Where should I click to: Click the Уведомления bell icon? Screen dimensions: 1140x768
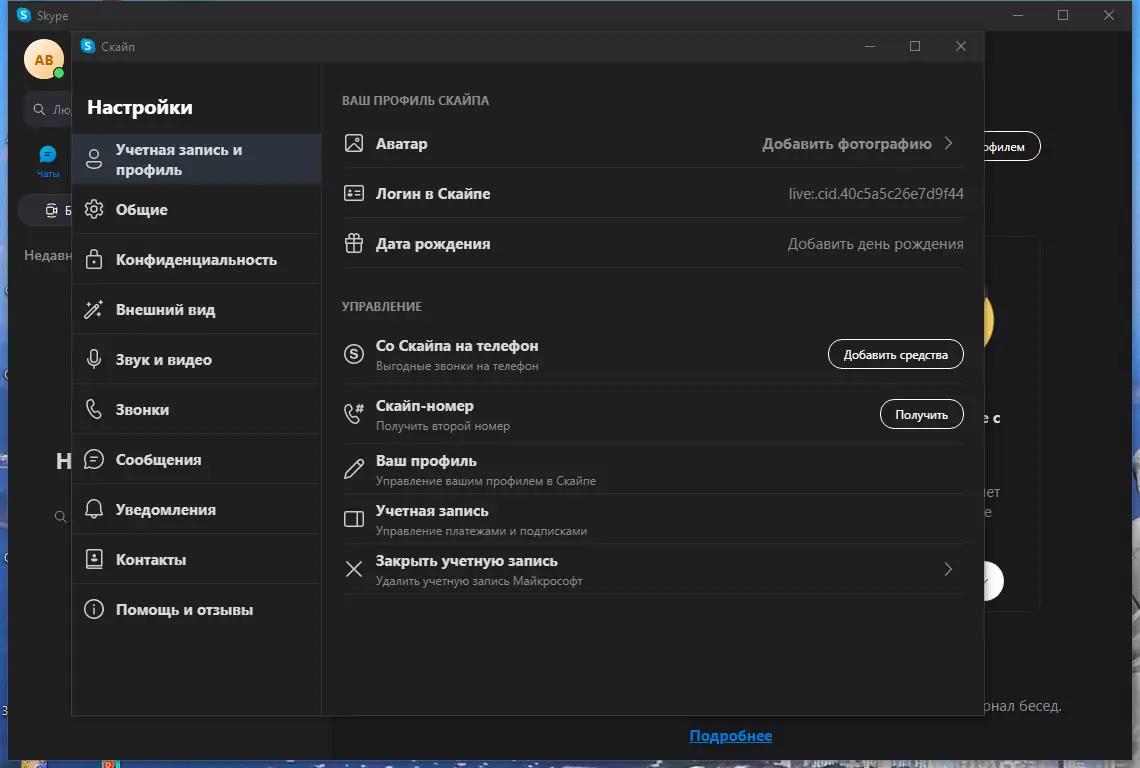(93, 509)
